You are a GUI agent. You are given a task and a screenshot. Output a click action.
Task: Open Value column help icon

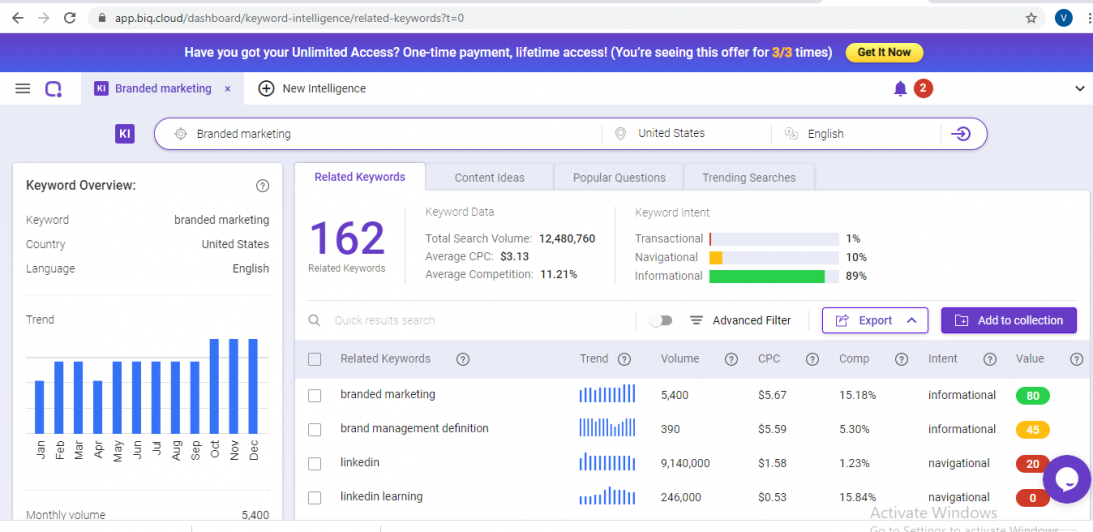click(1076, 360)
